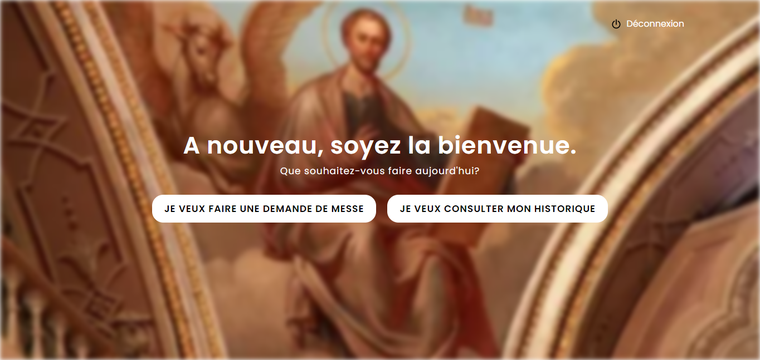Open the mass request form button
760x360 pixels.
264,209
